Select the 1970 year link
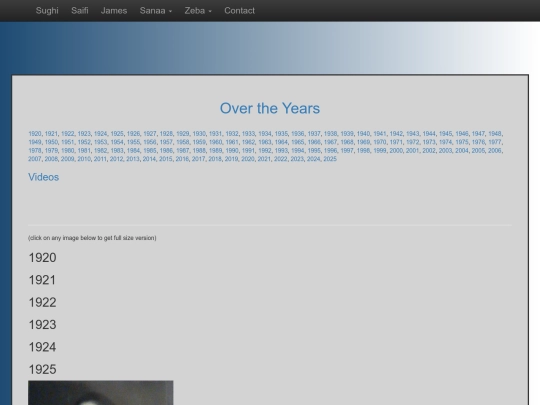The width and height of the screenshot is (540, 405). (x=380, y=142)
